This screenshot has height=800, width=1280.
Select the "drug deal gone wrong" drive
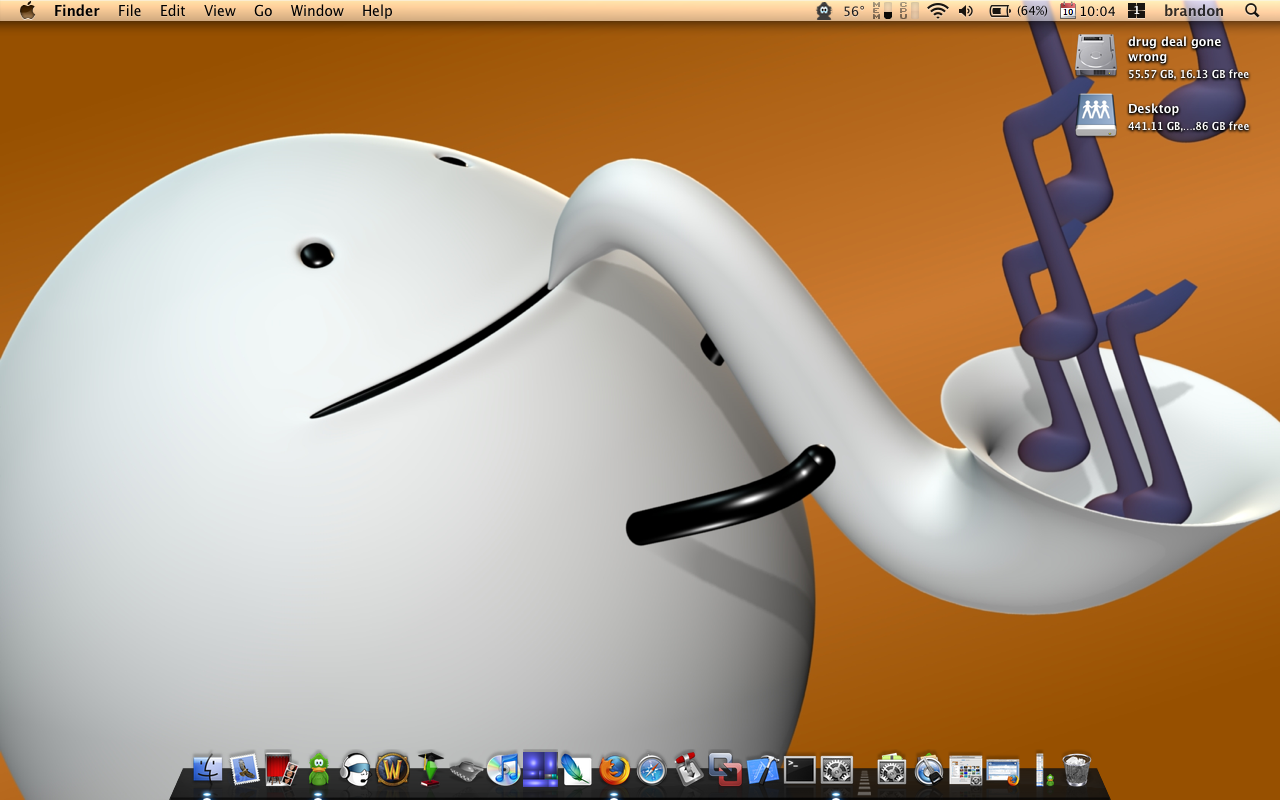pos(1096,55)
